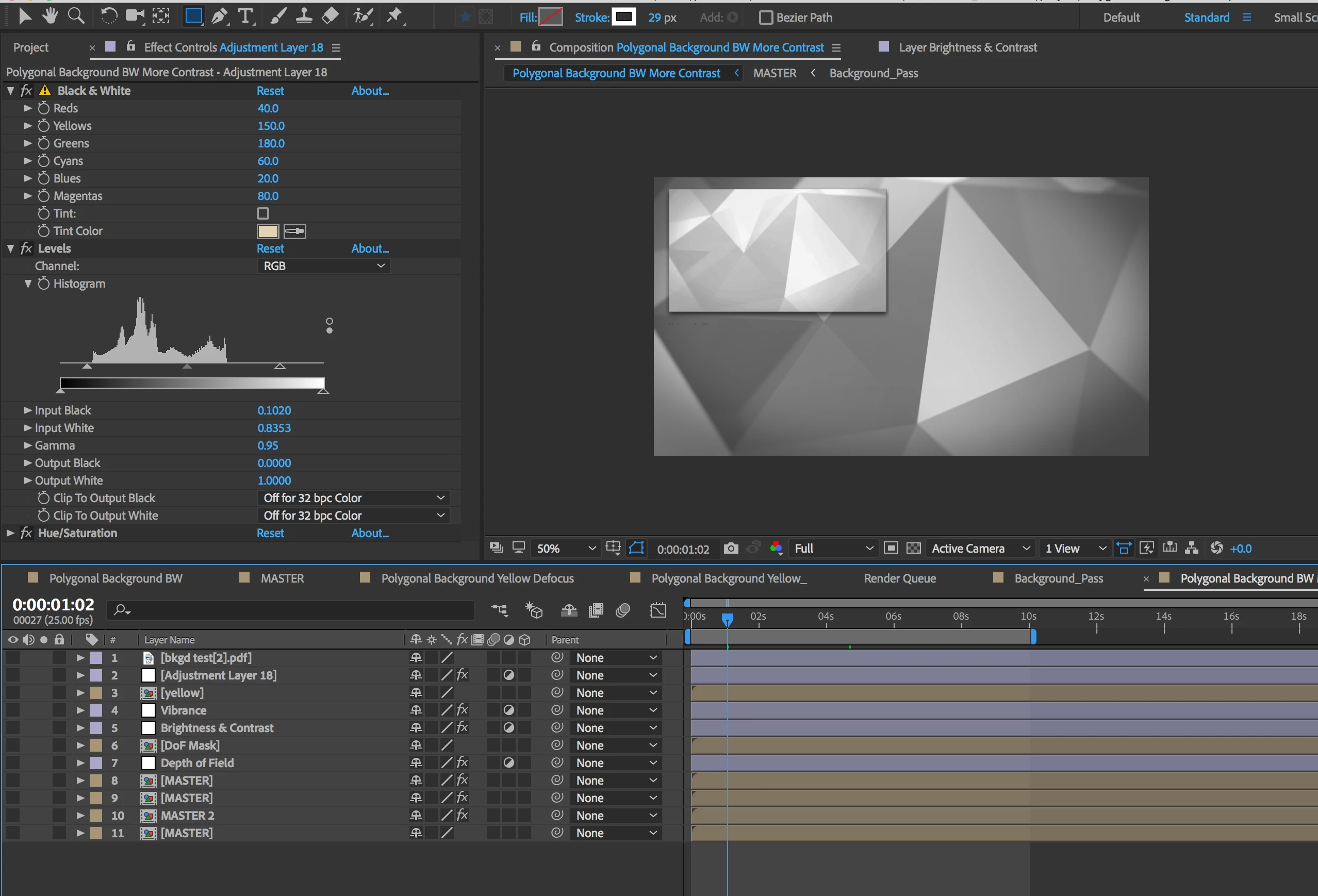The width and height of the screenshot is (1318, 896).
Task: Click About link for Levels effect
Action: click(370, 248)
